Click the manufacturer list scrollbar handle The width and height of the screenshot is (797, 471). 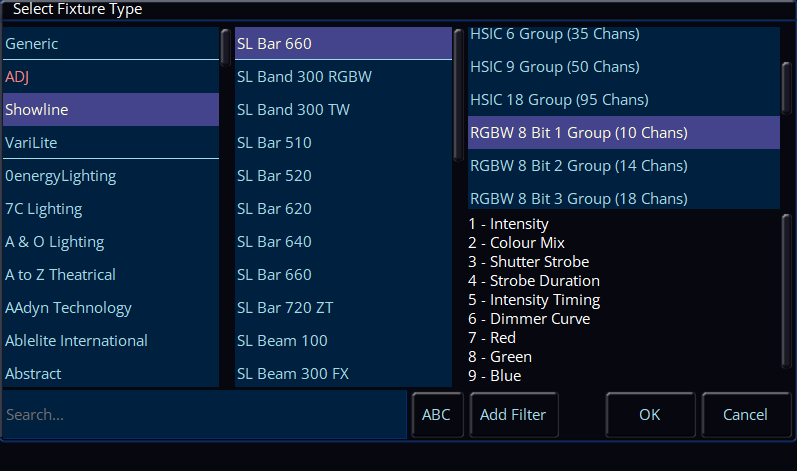226,48
